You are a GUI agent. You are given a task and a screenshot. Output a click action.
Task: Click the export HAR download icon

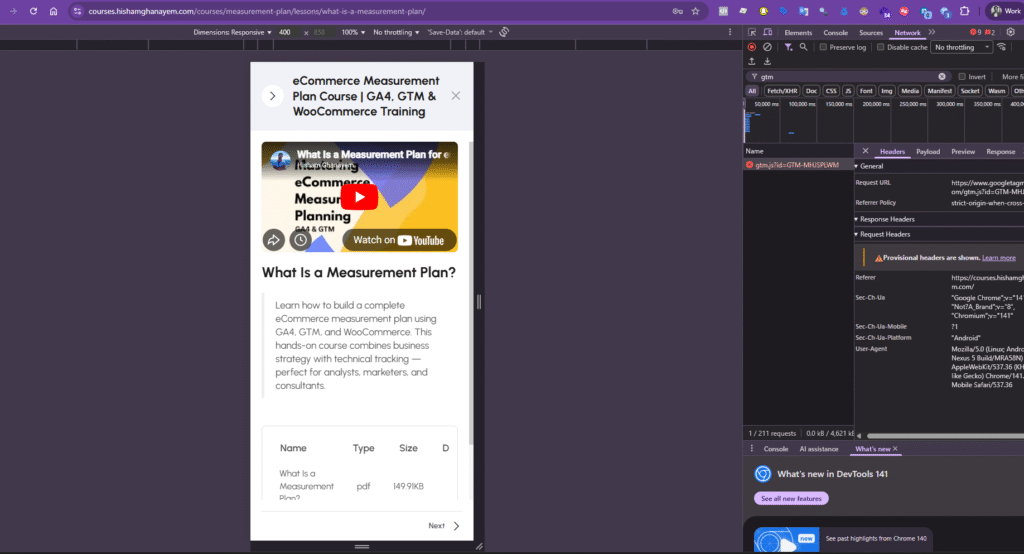(767, 61)
